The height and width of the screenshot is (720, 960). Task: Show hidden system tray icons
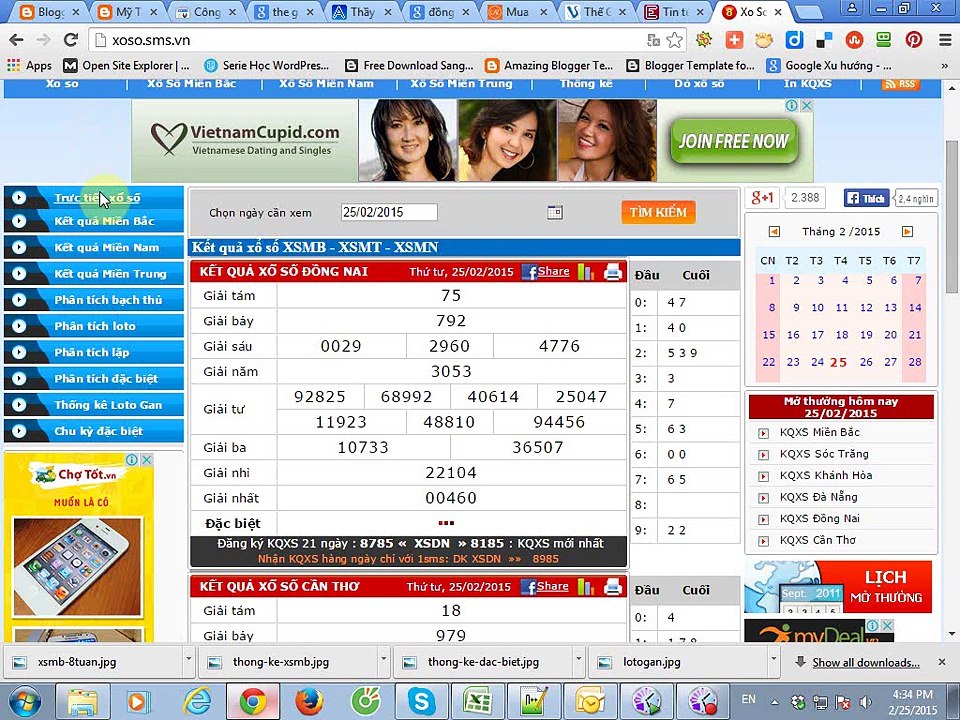click(774, 702)
